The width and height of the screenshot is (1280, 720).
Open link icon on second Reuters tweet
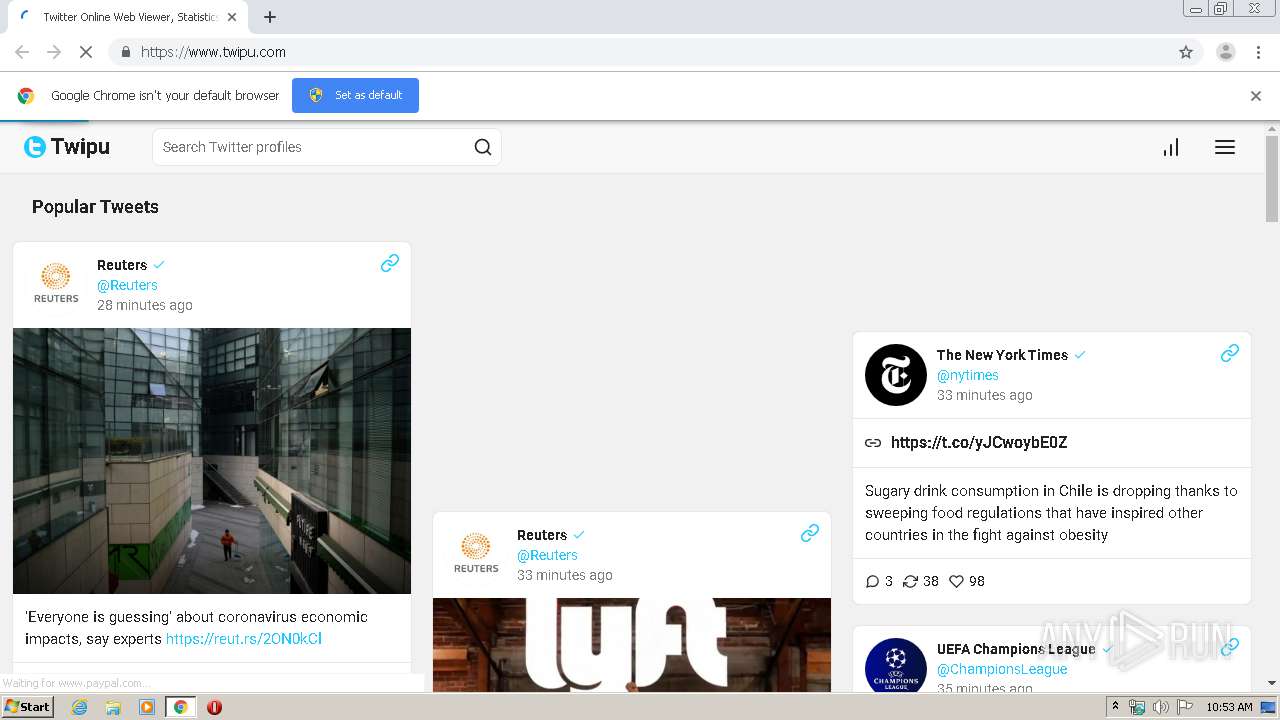click(x=810, y=533)
